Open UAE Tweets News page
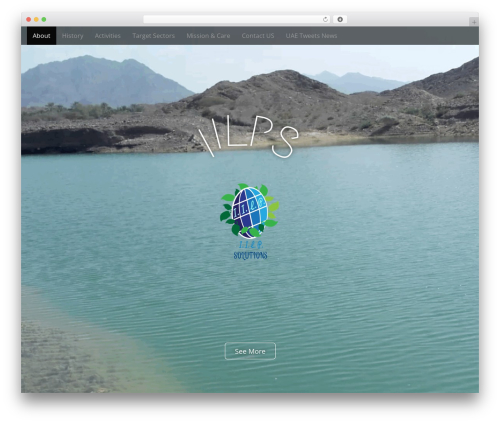Image resolution: width=500 pixels, height=423 pixels. click(x=311, y=36)
